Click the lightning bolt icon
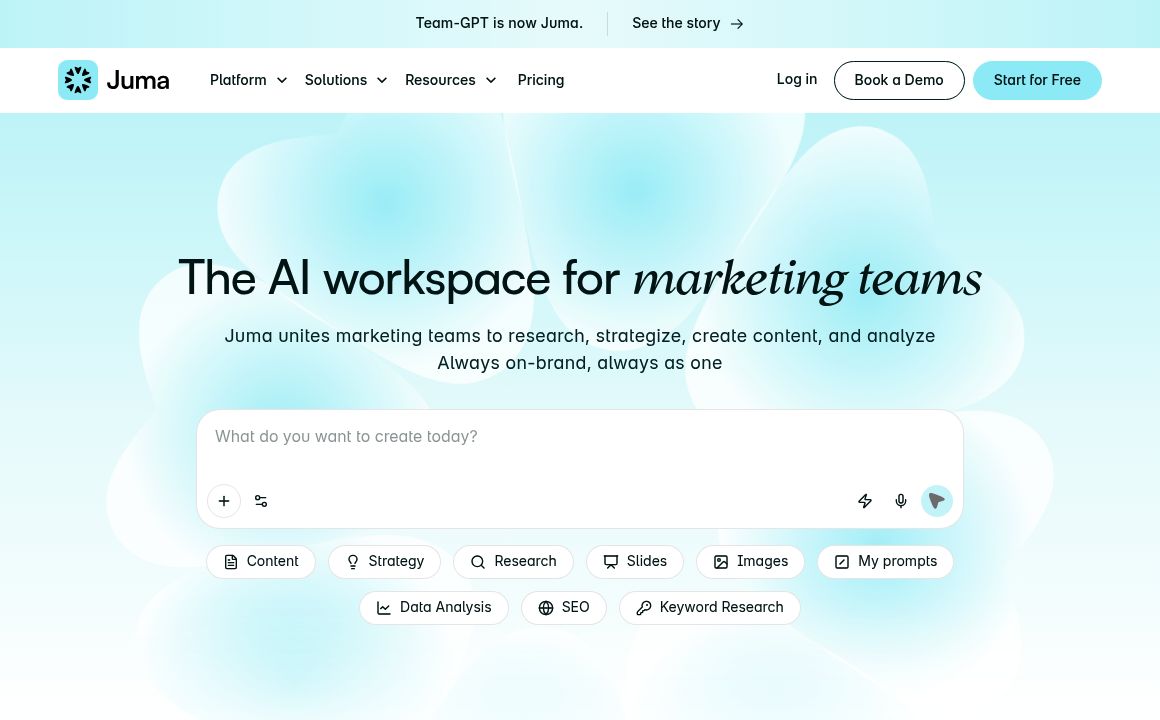 click(x=865, y=501)
